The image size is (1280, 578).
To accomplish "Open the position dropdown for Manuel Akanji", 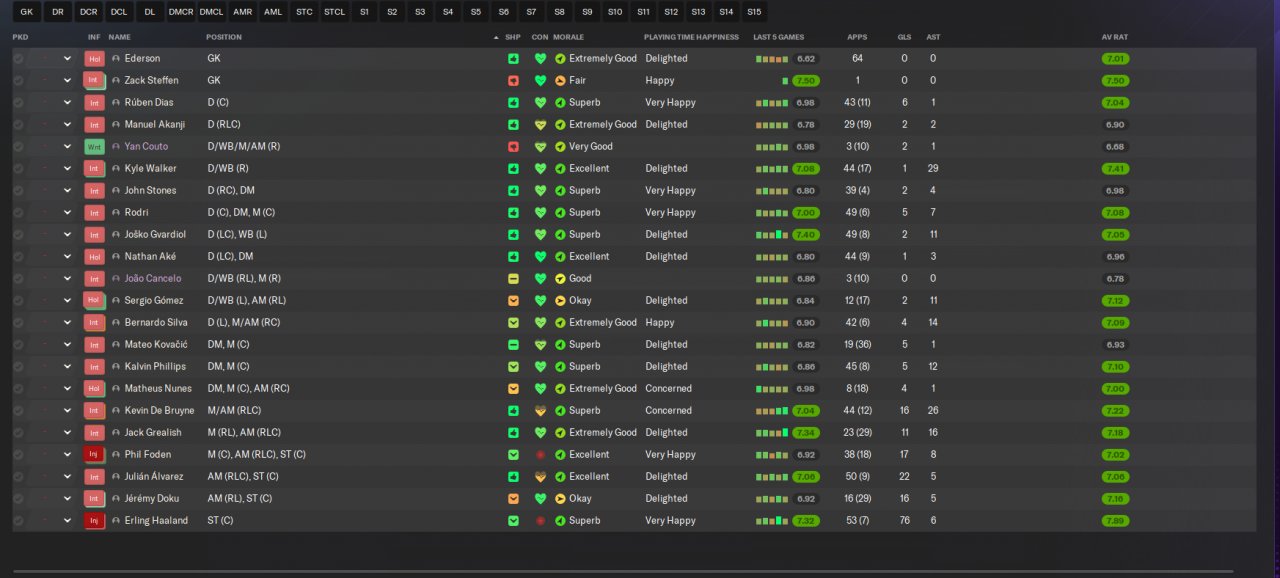I will (67, 124).
